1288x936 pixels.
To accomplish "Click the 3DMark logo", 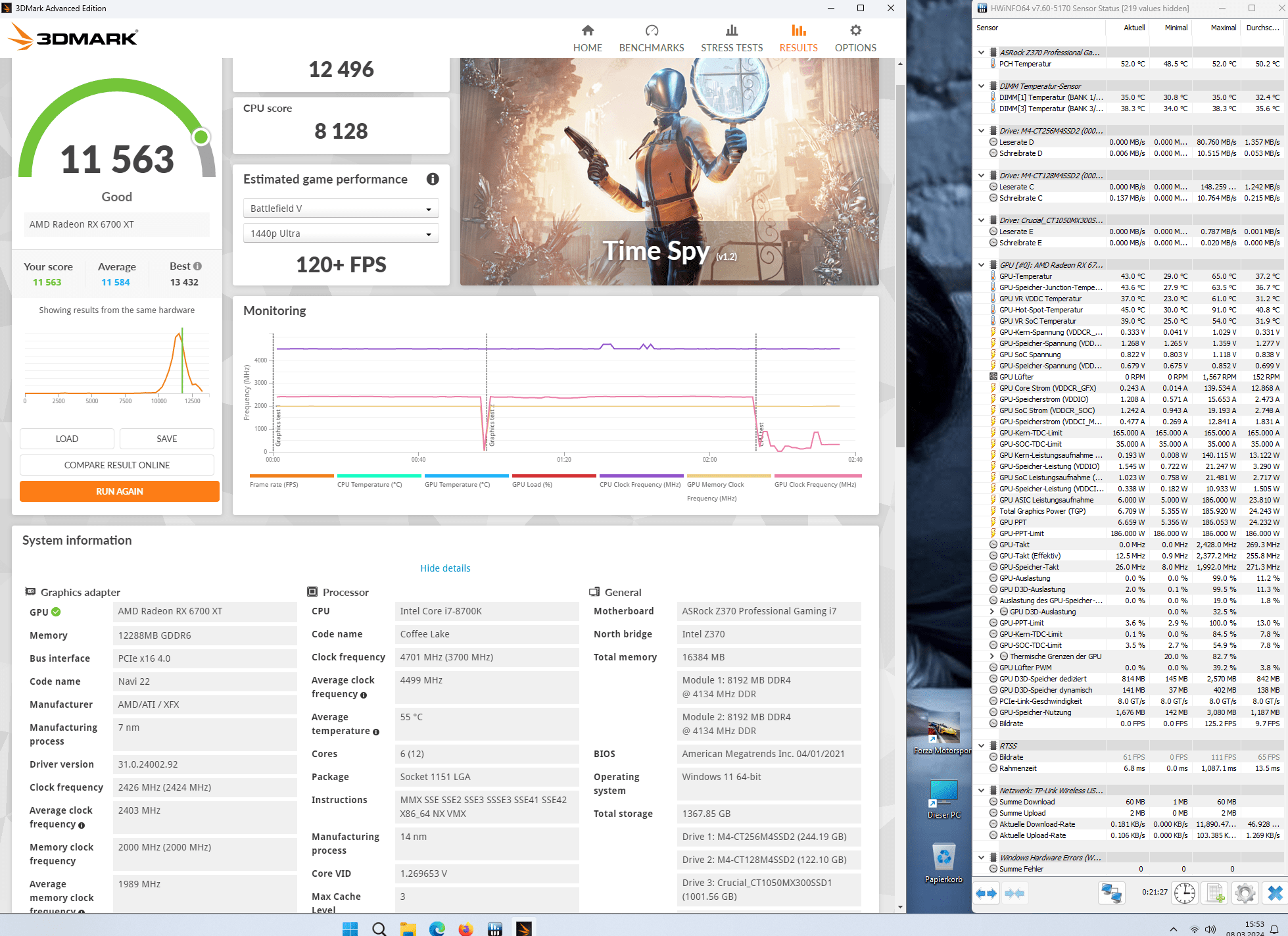I will (74, 37).
